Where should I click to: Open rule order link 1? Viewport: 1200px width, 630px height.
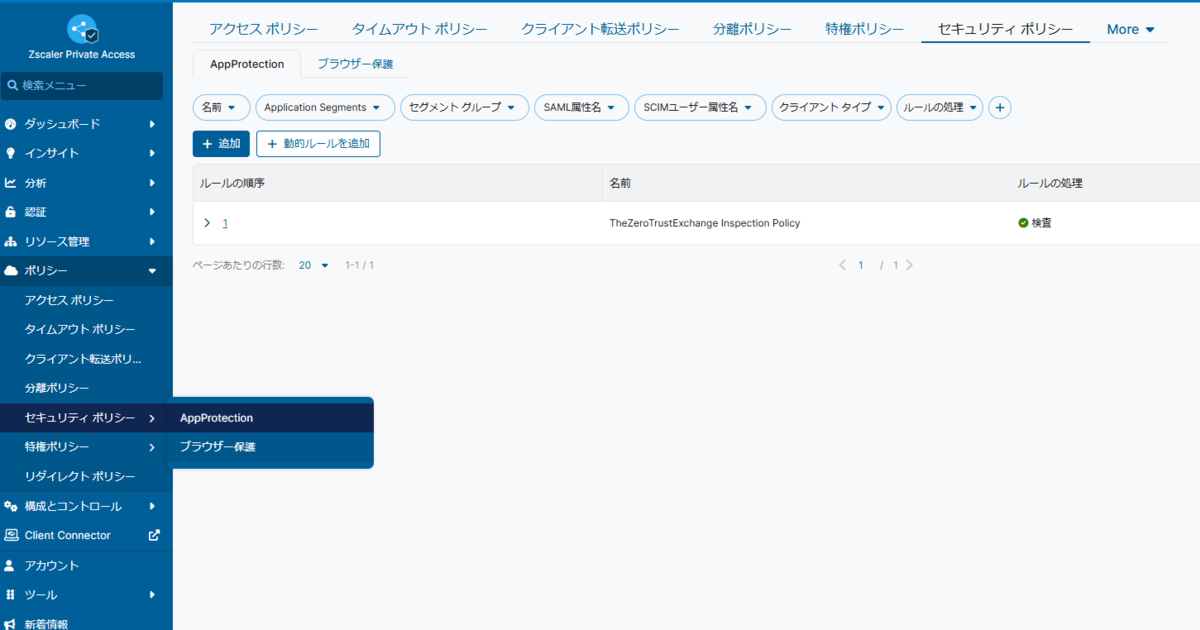click(225, 223)
